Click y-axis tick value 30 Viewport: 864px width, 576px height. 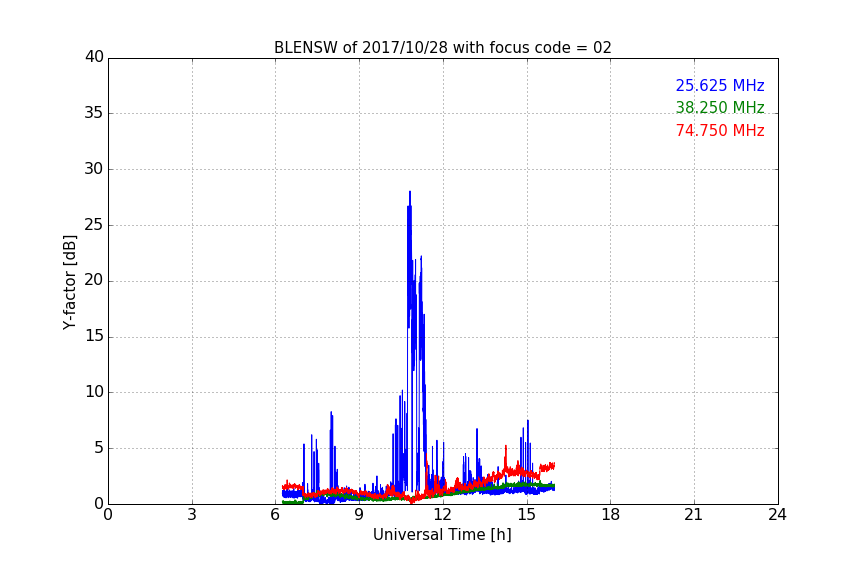(94, 169)
